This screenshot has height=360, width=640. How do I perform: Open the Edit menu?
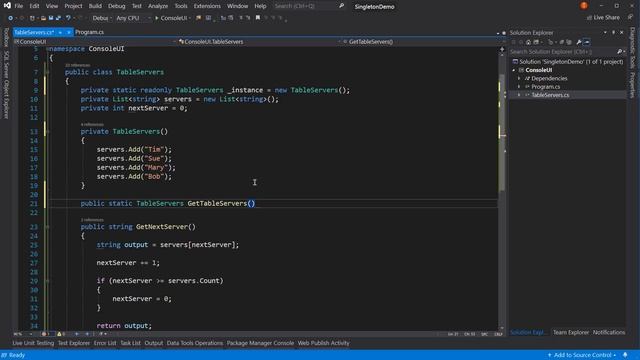click(34, 6)
